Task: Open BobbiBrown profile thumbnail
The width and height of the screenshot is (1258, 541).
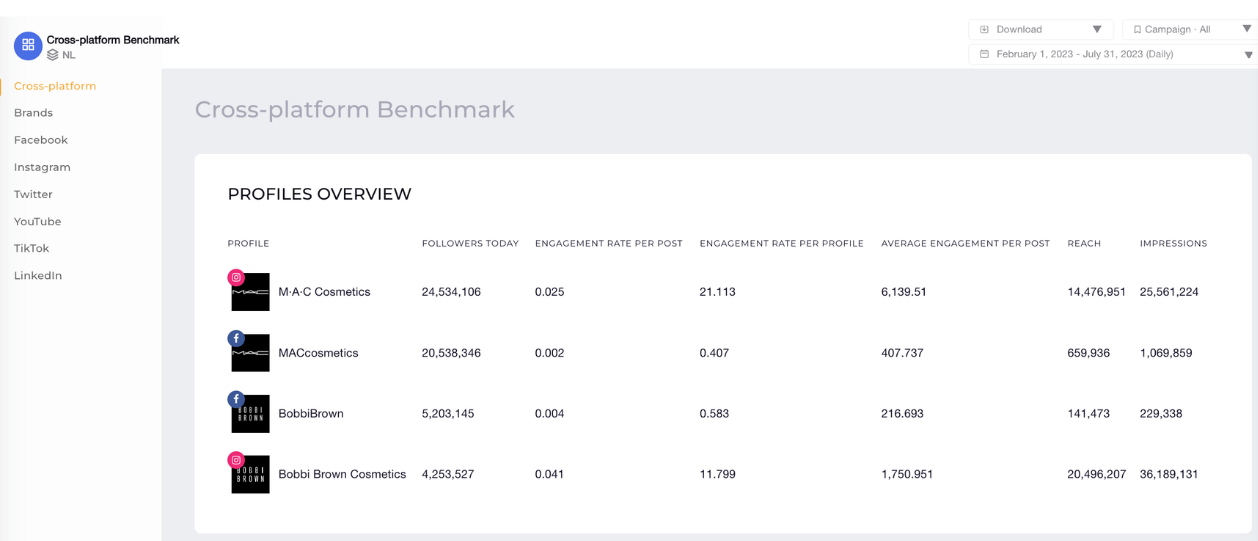Action: pyautogui.click(x=250, y=414)
